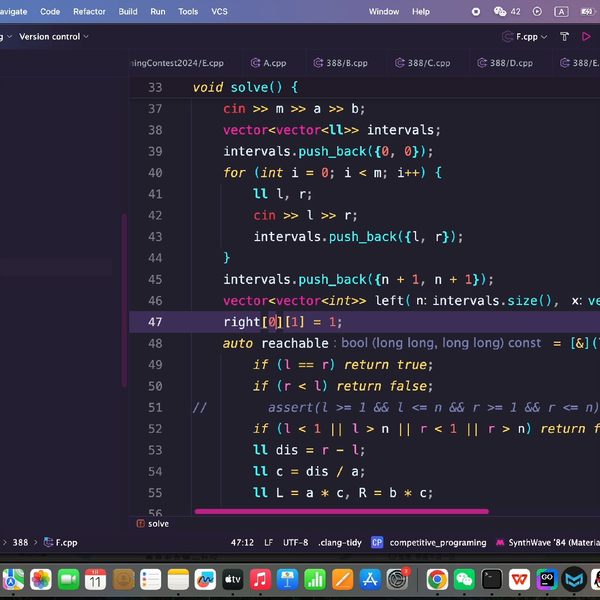Open the Build menu
The height and width of the screenshot is (600, 600).
[128, 12]
